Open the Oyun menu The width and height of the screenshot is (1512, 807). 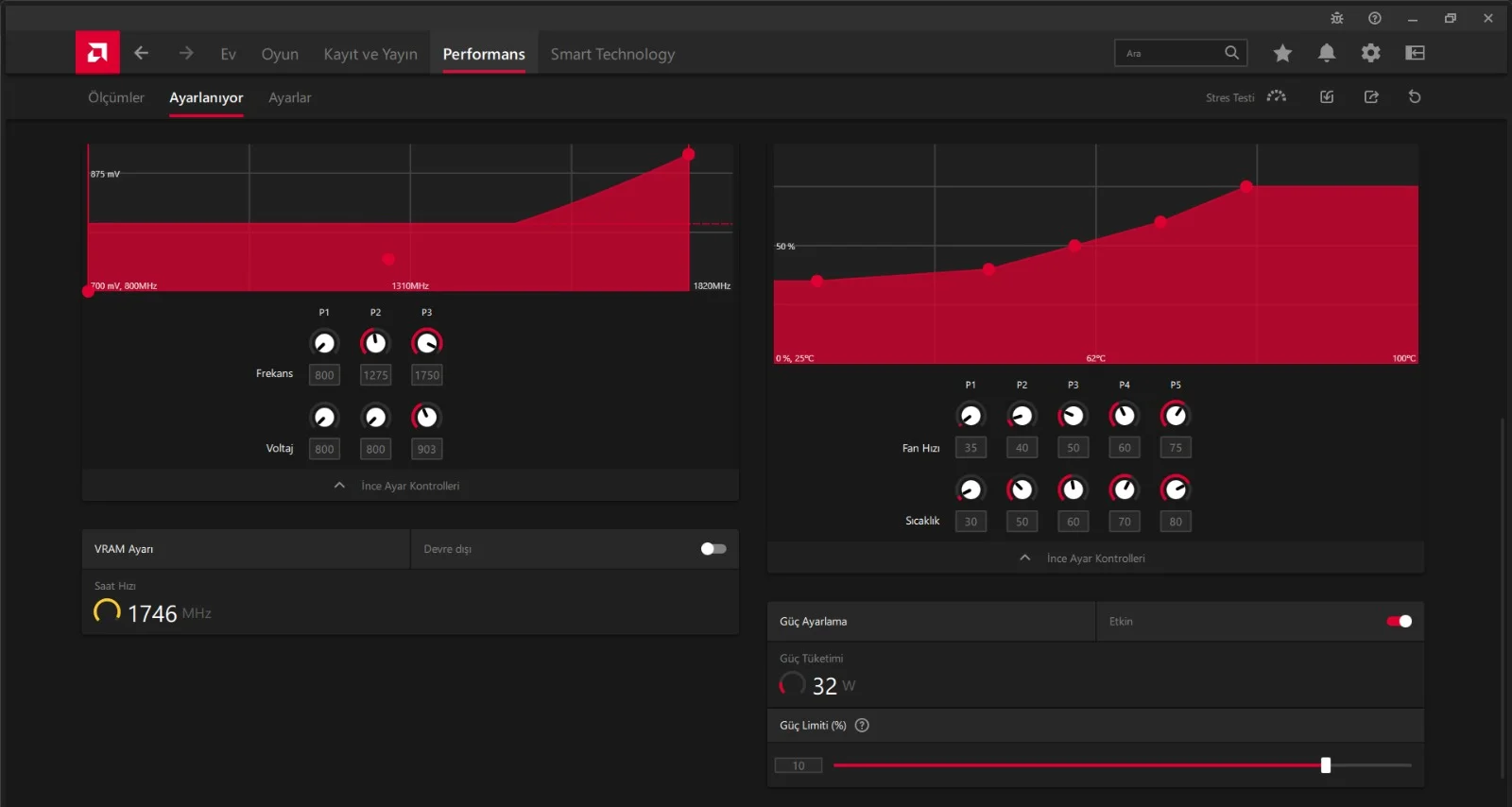280,54
